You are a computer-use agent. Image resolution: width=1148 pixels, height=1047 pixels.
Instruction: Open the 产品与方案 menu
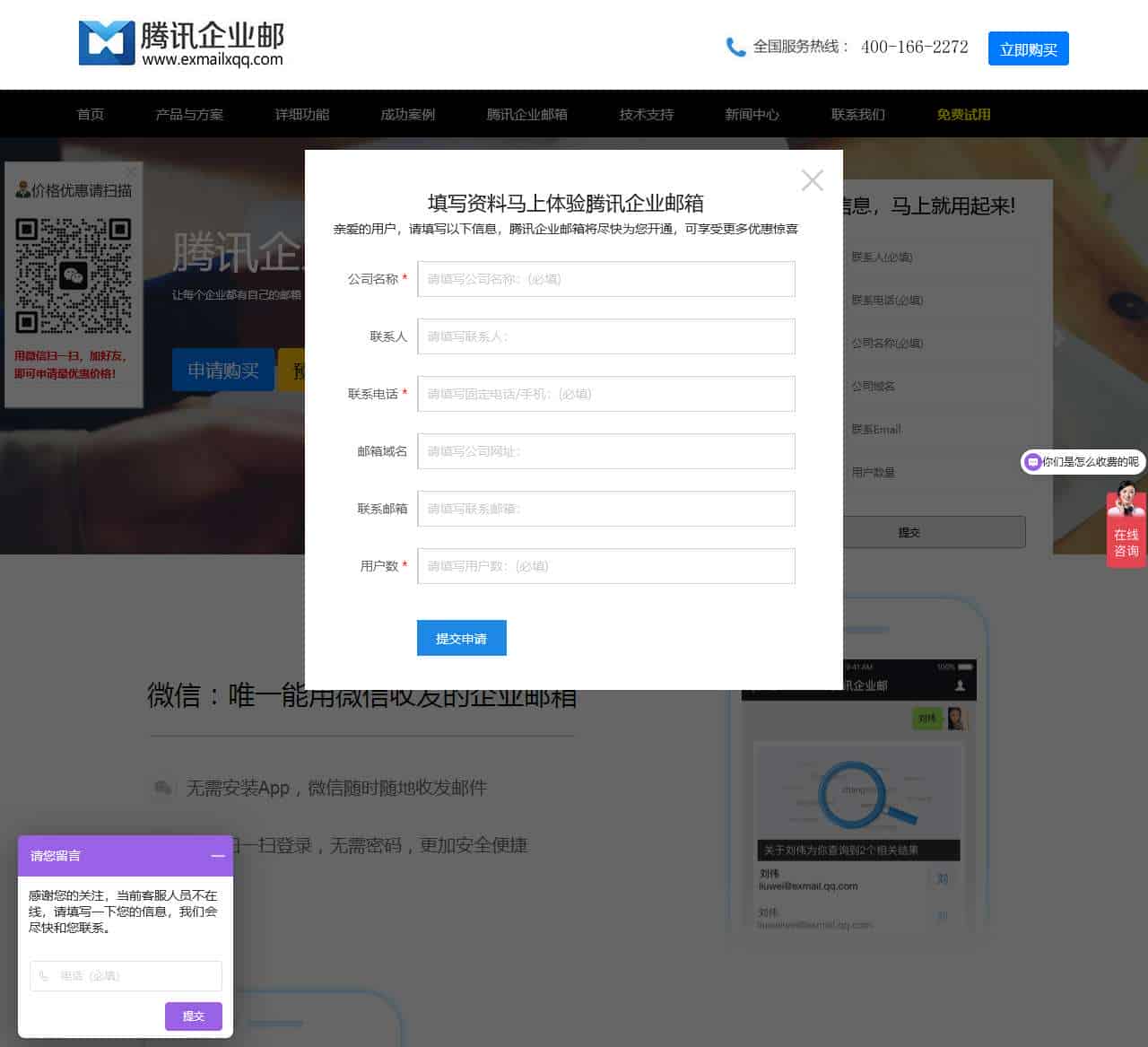click(189, 114)
